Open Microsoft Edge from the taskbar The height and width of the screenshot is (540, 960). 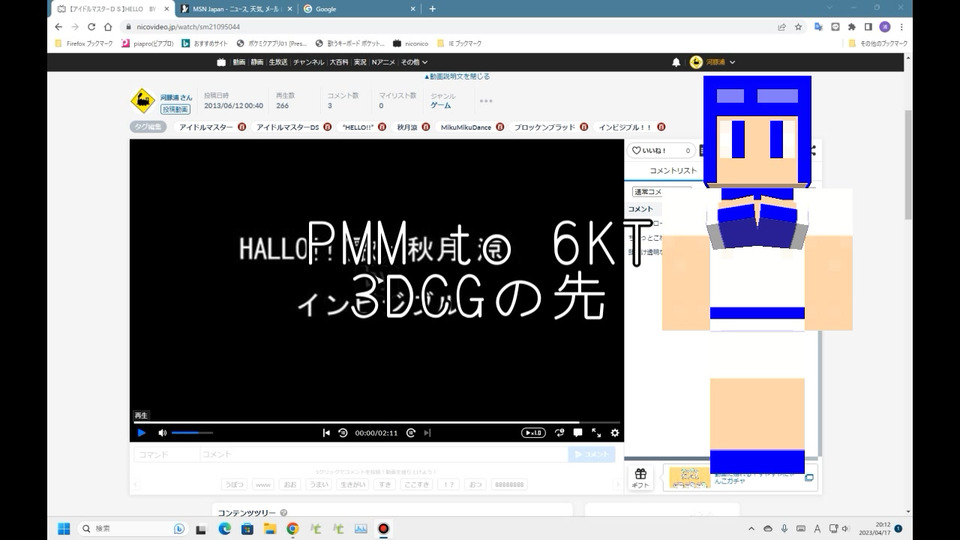click(225, 528)
